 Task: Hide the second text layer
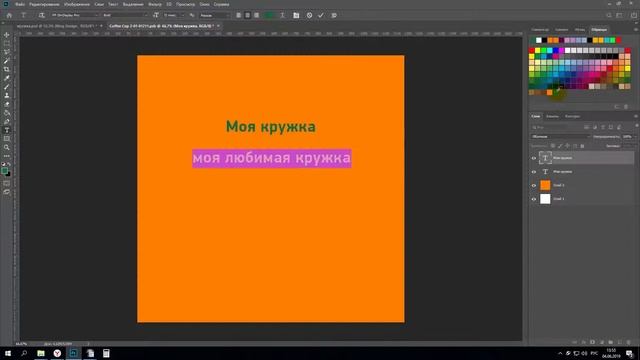pyautogui.click(x=534, y=172)
